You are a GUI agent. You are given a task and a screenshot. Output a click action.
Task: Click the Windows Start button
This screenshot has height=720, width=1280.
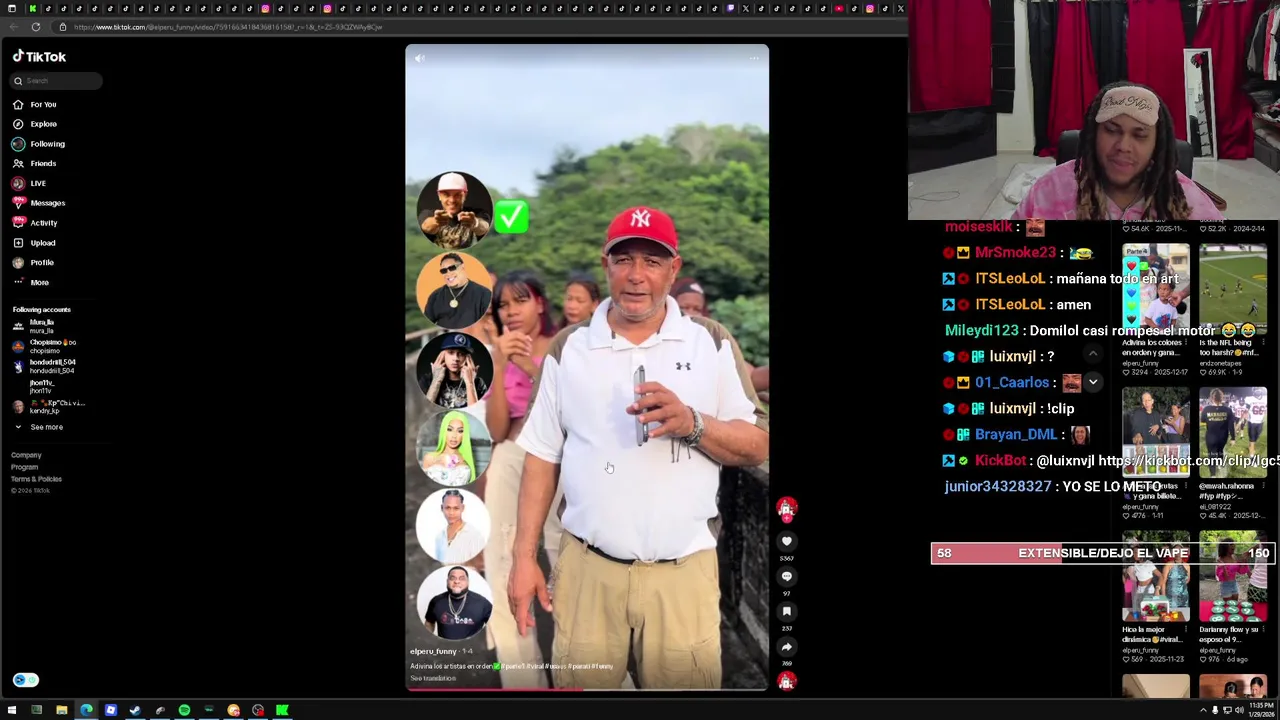12,710
